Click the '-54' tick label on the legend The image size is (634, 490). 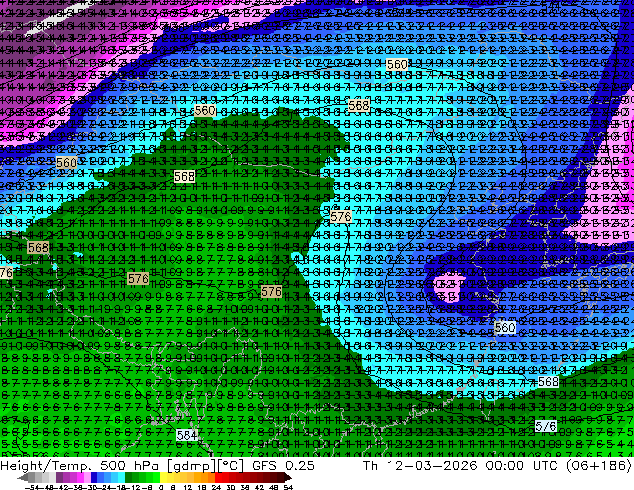coord(32,487)
